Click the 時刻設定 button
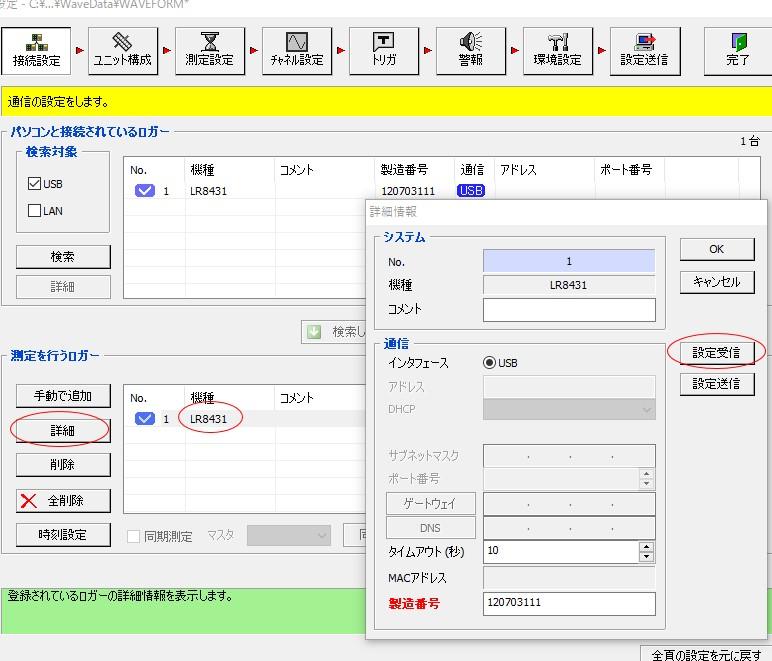772x661 pixels. point(63,535)
